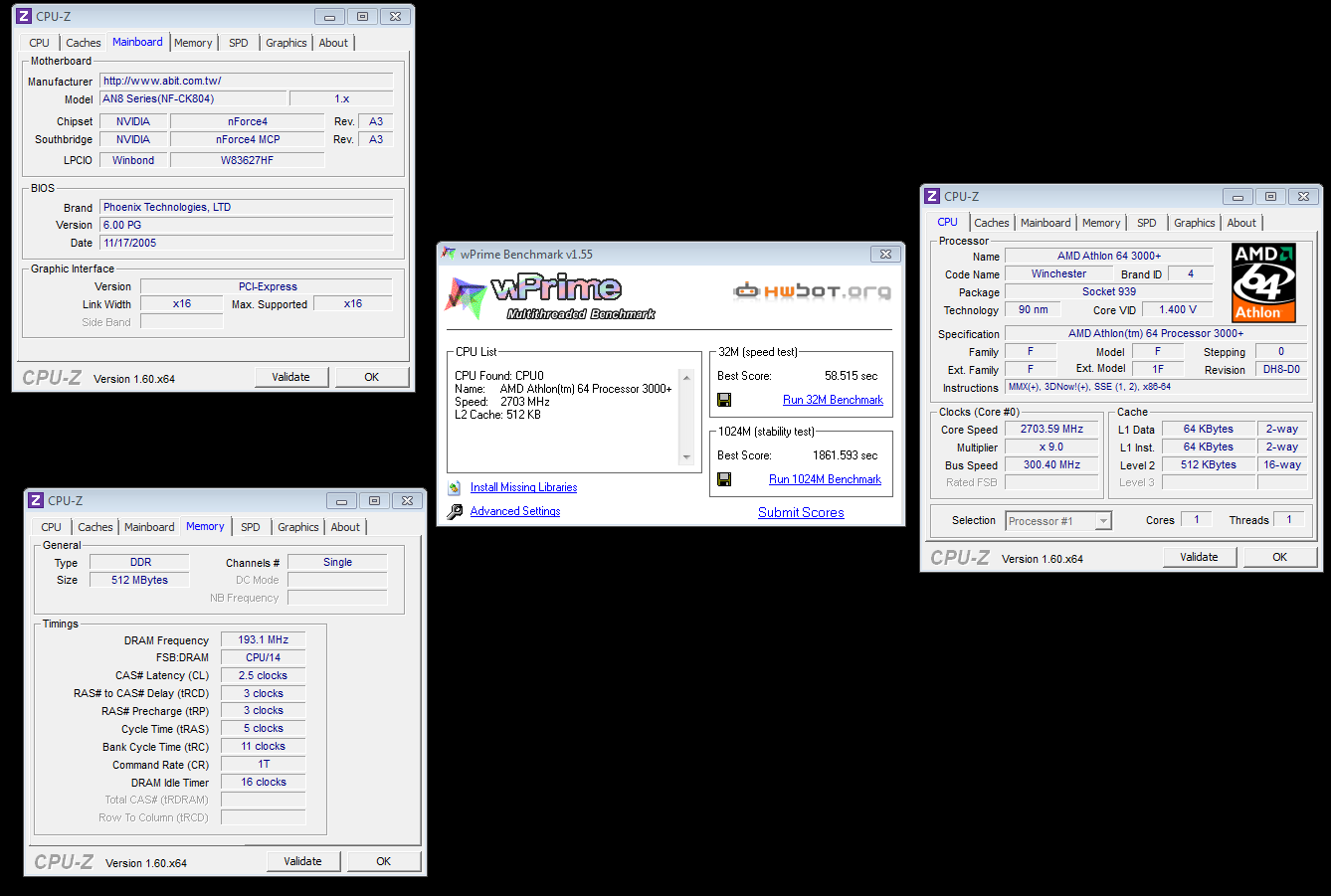Click the CPU-Z title icon in the CPU window

932,196
